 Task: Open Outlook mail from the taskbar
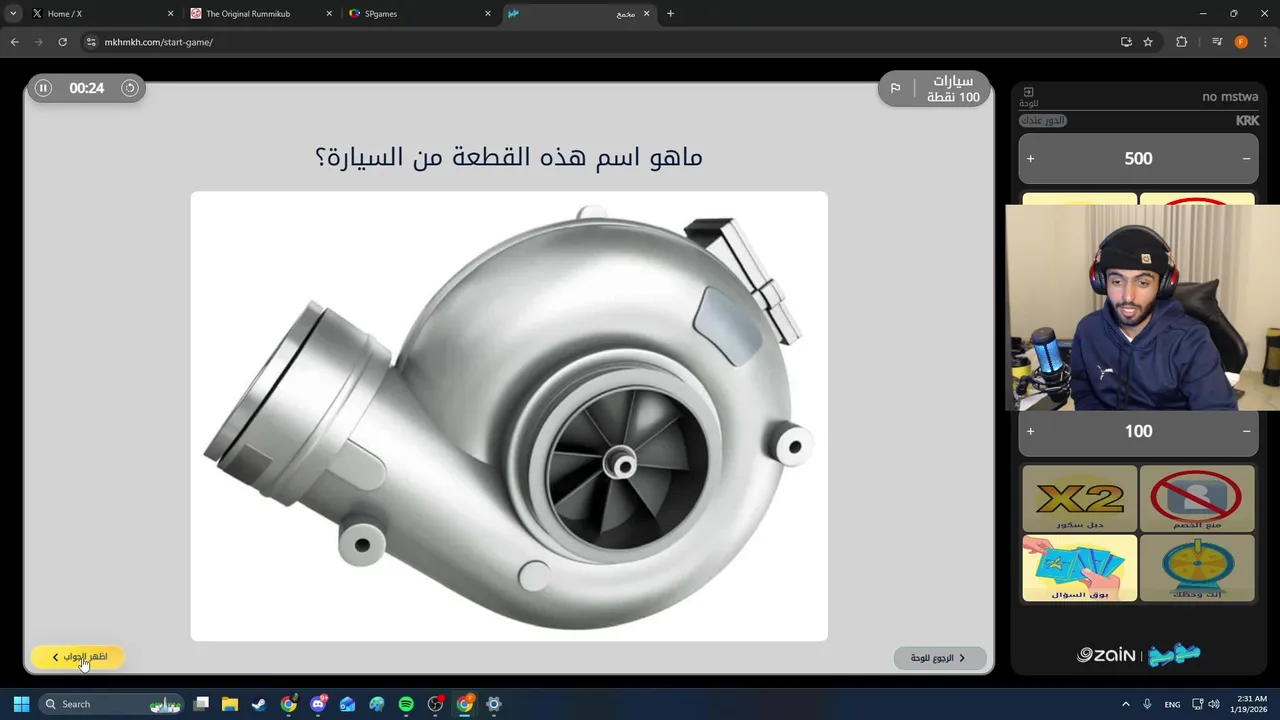(347, 704)
